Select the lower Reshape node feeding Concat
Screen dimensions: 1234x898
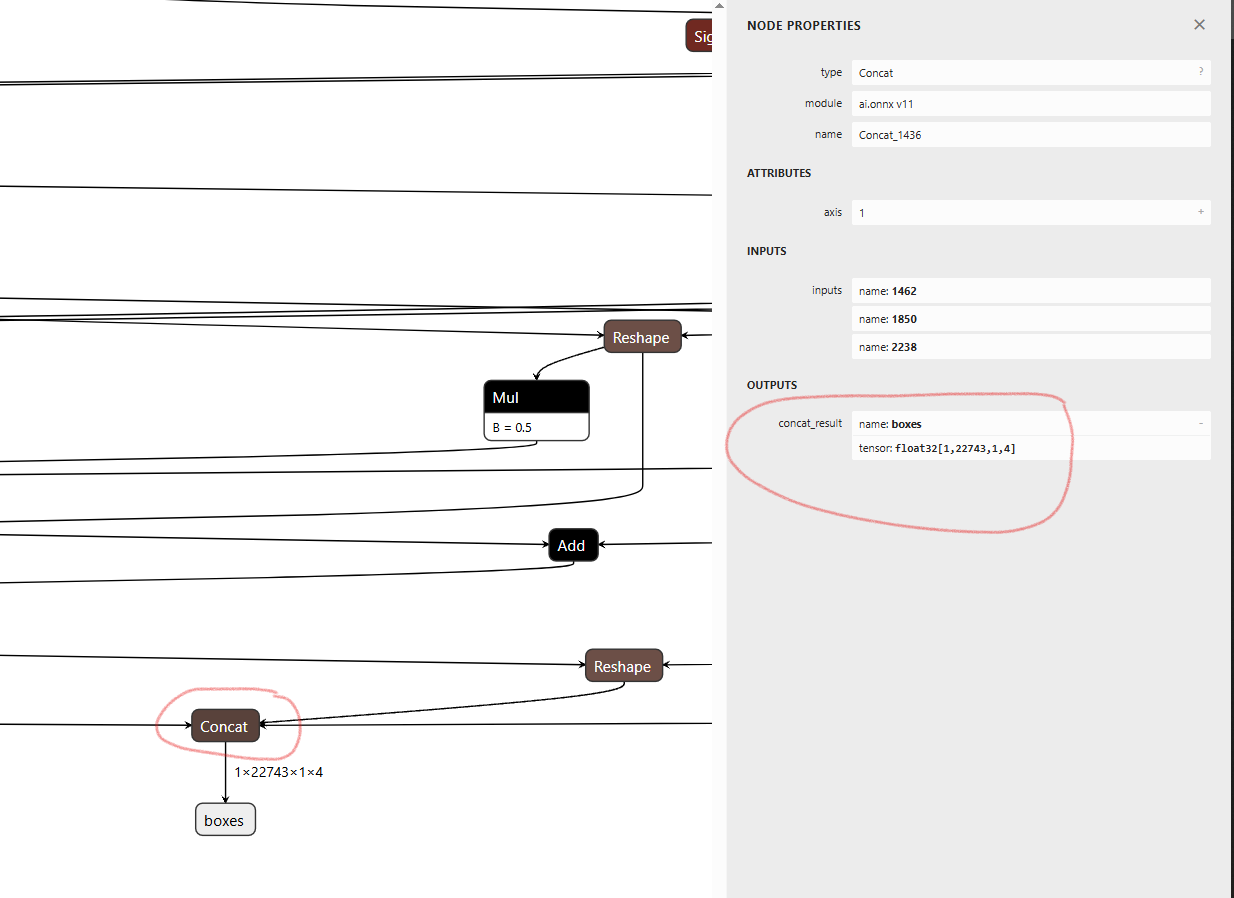click(623, 666)
